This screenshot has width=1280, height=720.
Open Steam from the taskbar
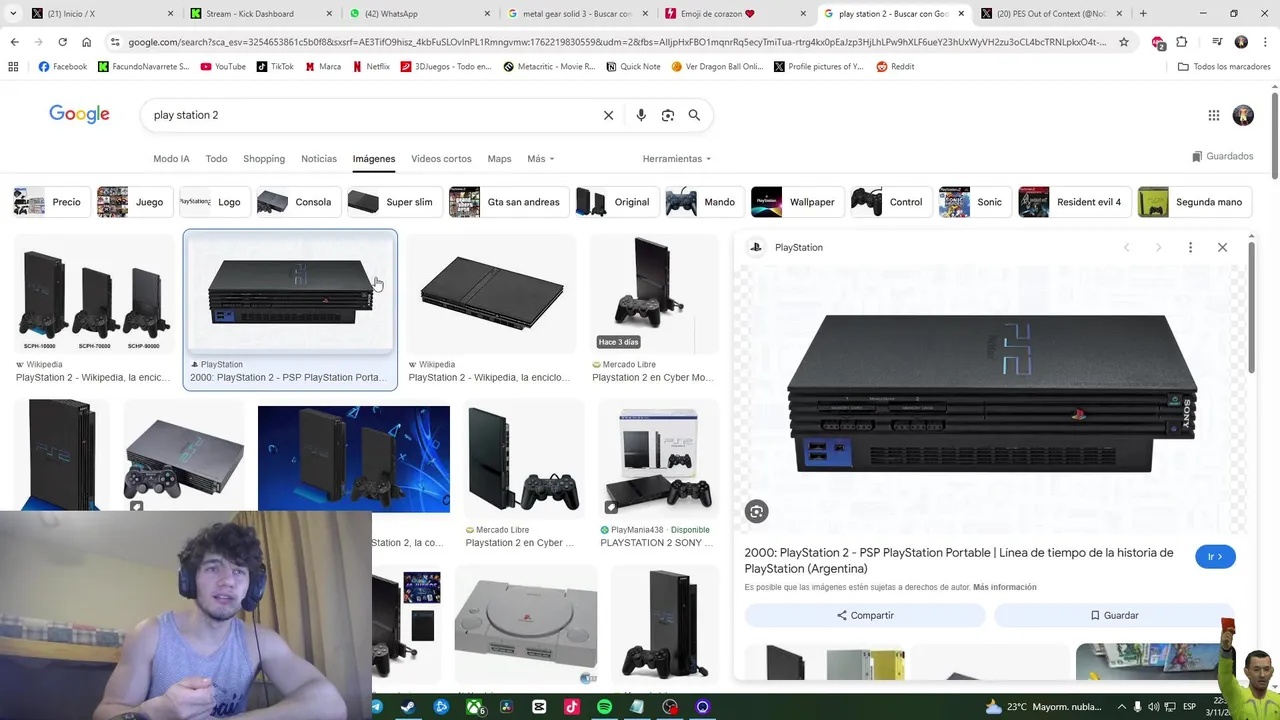408,707
